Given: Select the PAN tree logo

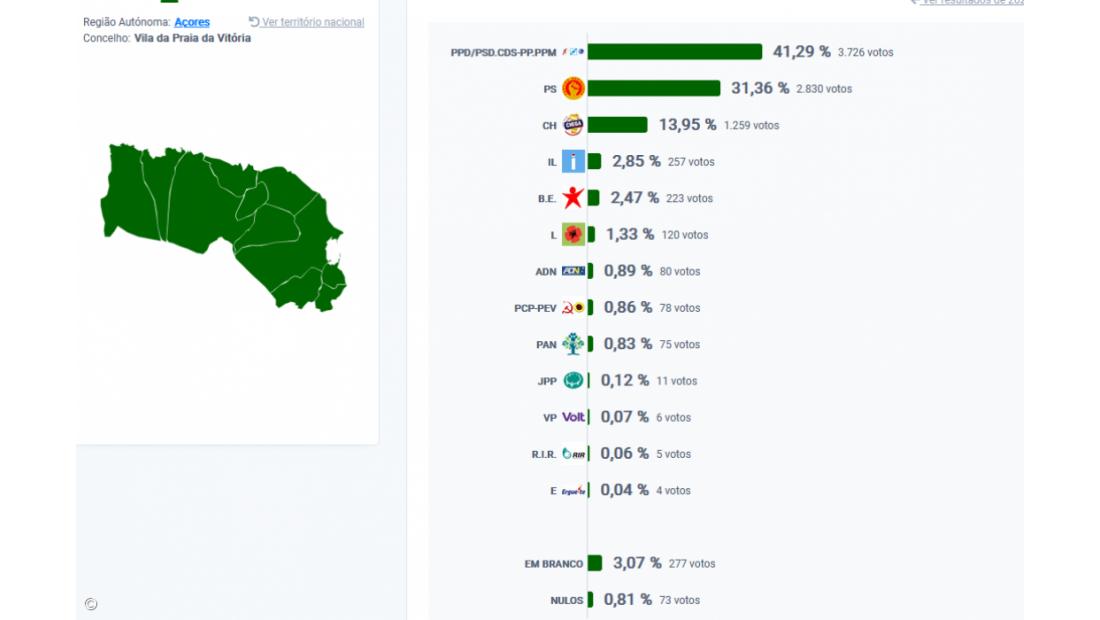Looking at the screenshot, I should pos(573,344).
